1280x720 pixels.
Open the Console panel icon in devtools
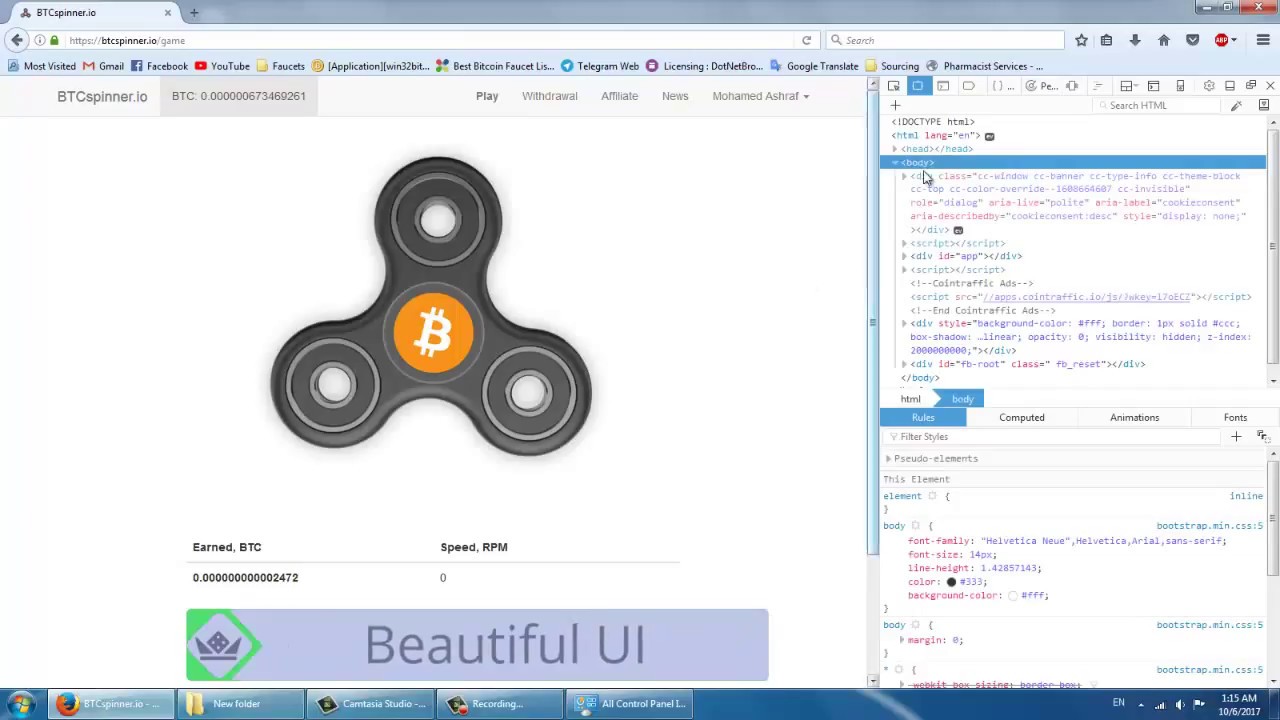pyautogui.click(x=943, y=86)
